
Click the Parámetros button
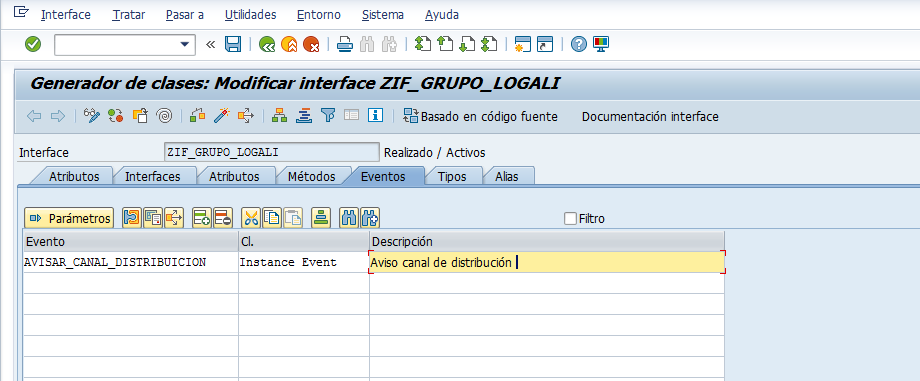point(69,218)
